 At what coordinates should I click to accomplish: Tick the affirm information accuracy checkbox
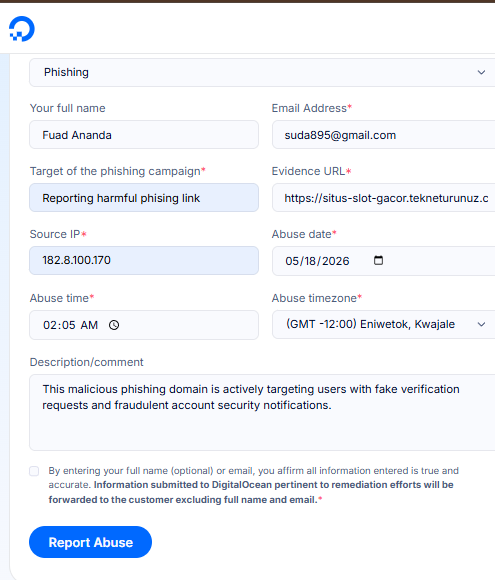pyautogui.click(x=34, y=471)
